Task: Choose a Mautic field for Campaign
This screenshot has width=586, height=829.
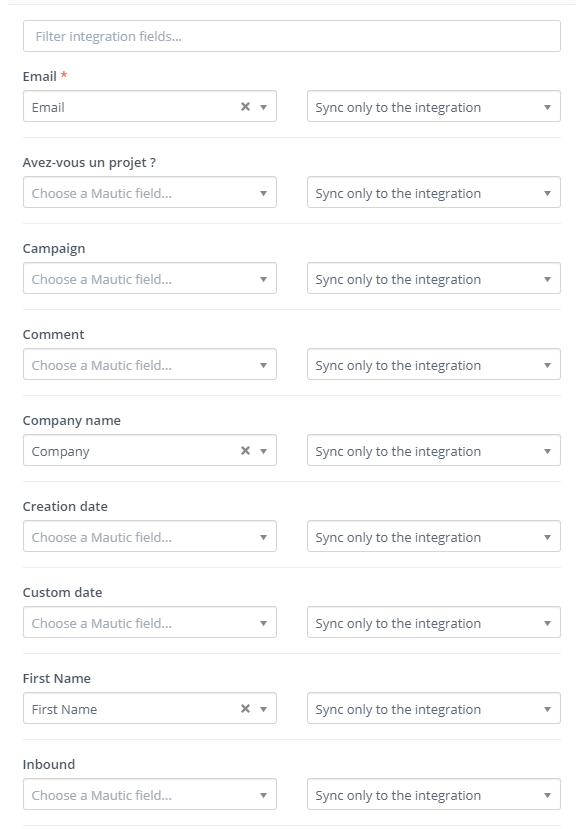Action: [x=150, y=279]
